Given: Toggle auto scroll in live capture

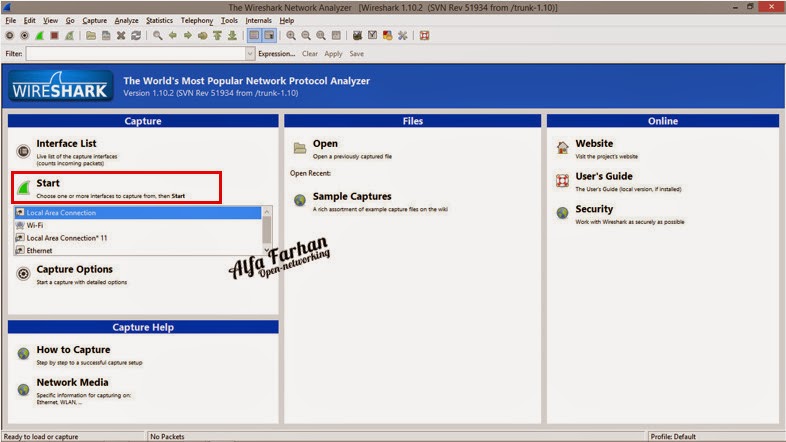Looking at the screenshot, I should (x=269, y=36).
